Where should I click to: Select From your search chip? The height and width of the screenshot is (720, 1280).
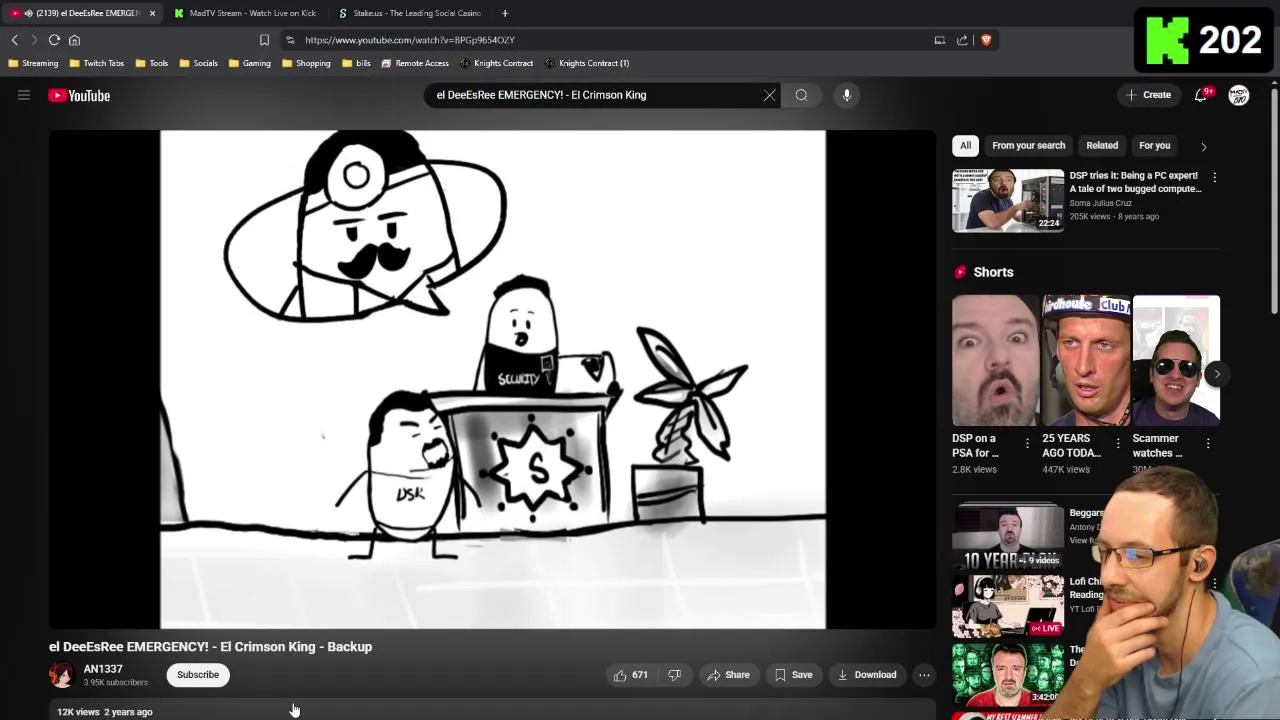coord(1028,145)
